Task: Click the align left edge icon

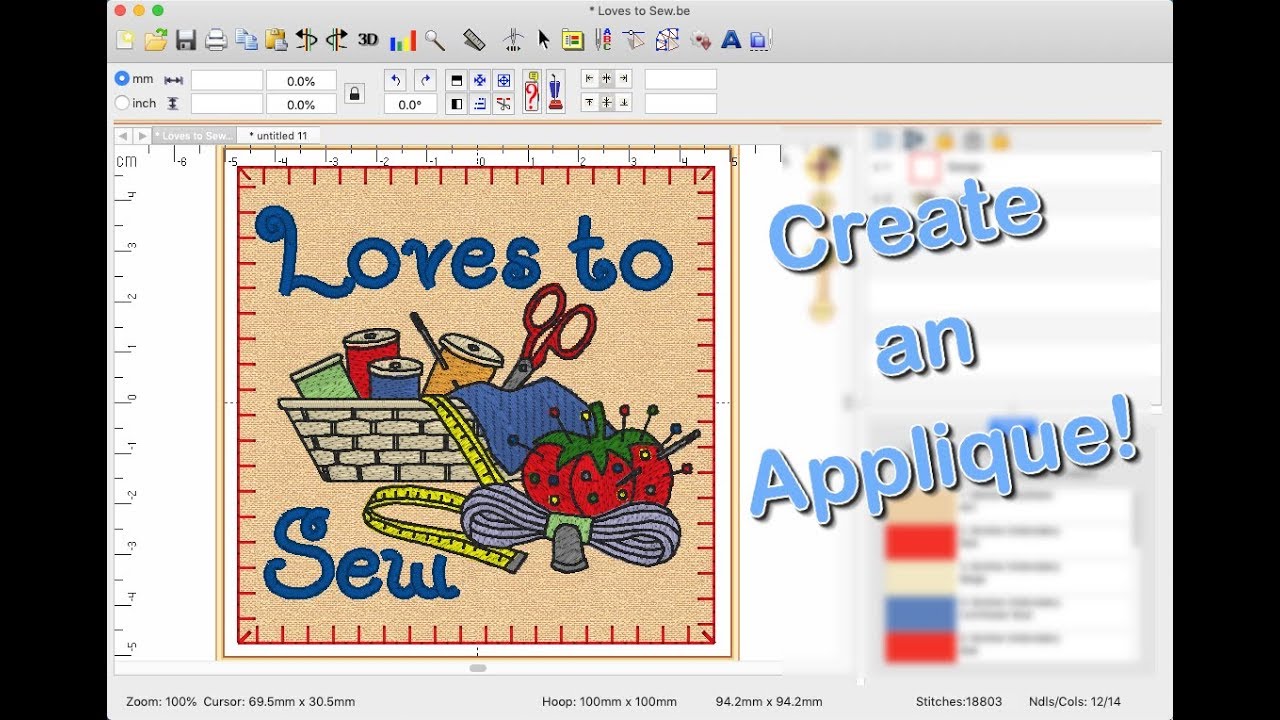Action: [589, 79]
